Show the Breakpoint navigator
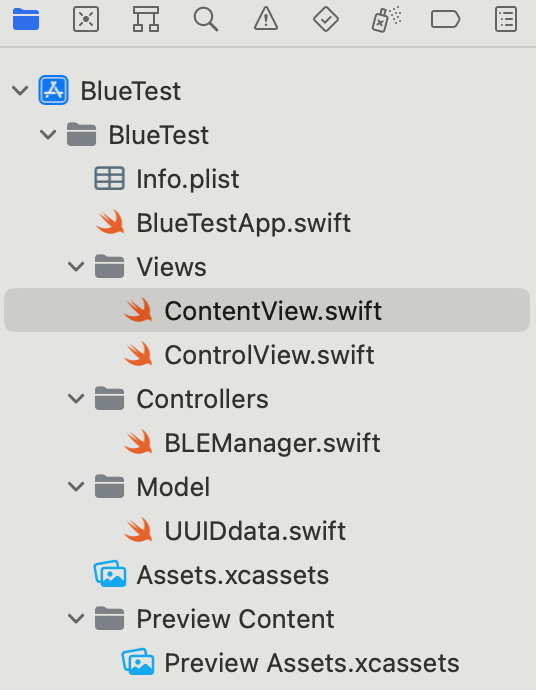Viewport: 536px width, 690px height. tap(445, 19)
